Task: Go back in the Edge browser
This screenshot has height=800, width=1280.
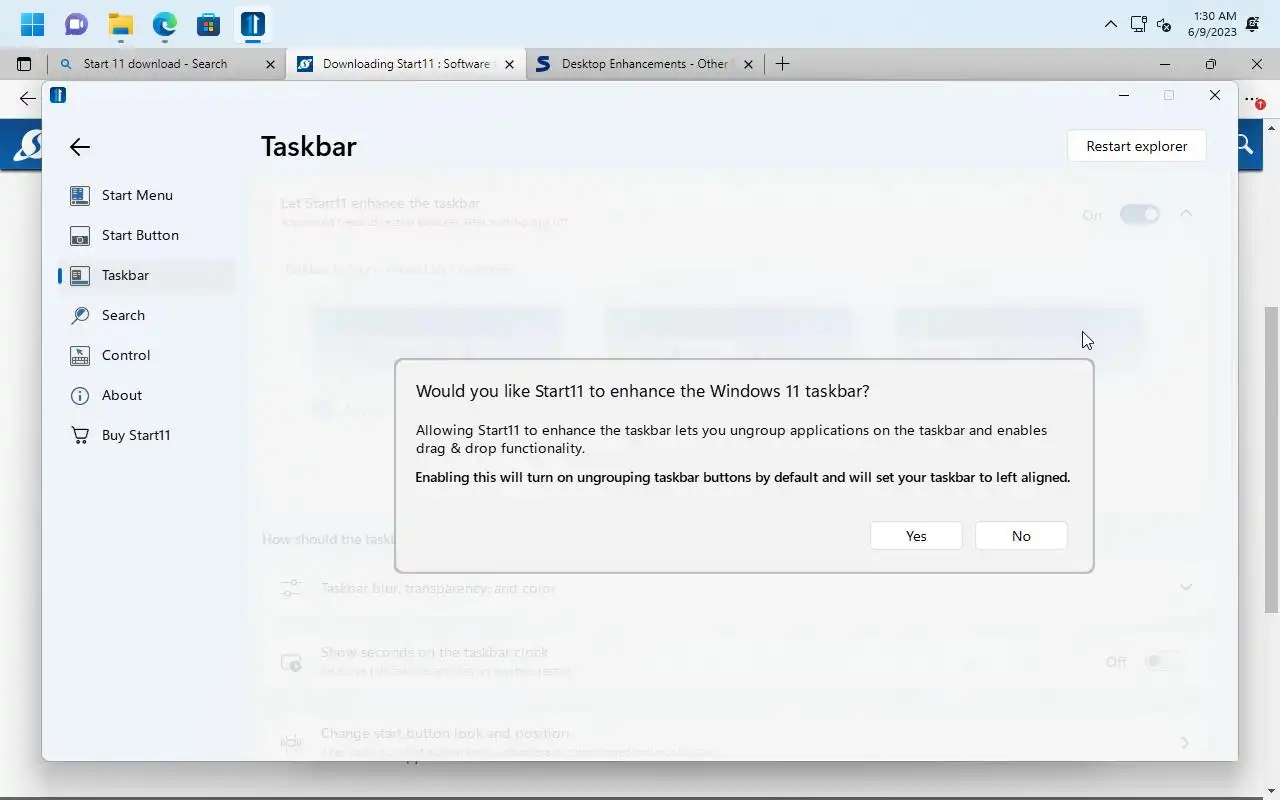Action: click(x=27, y=98)
